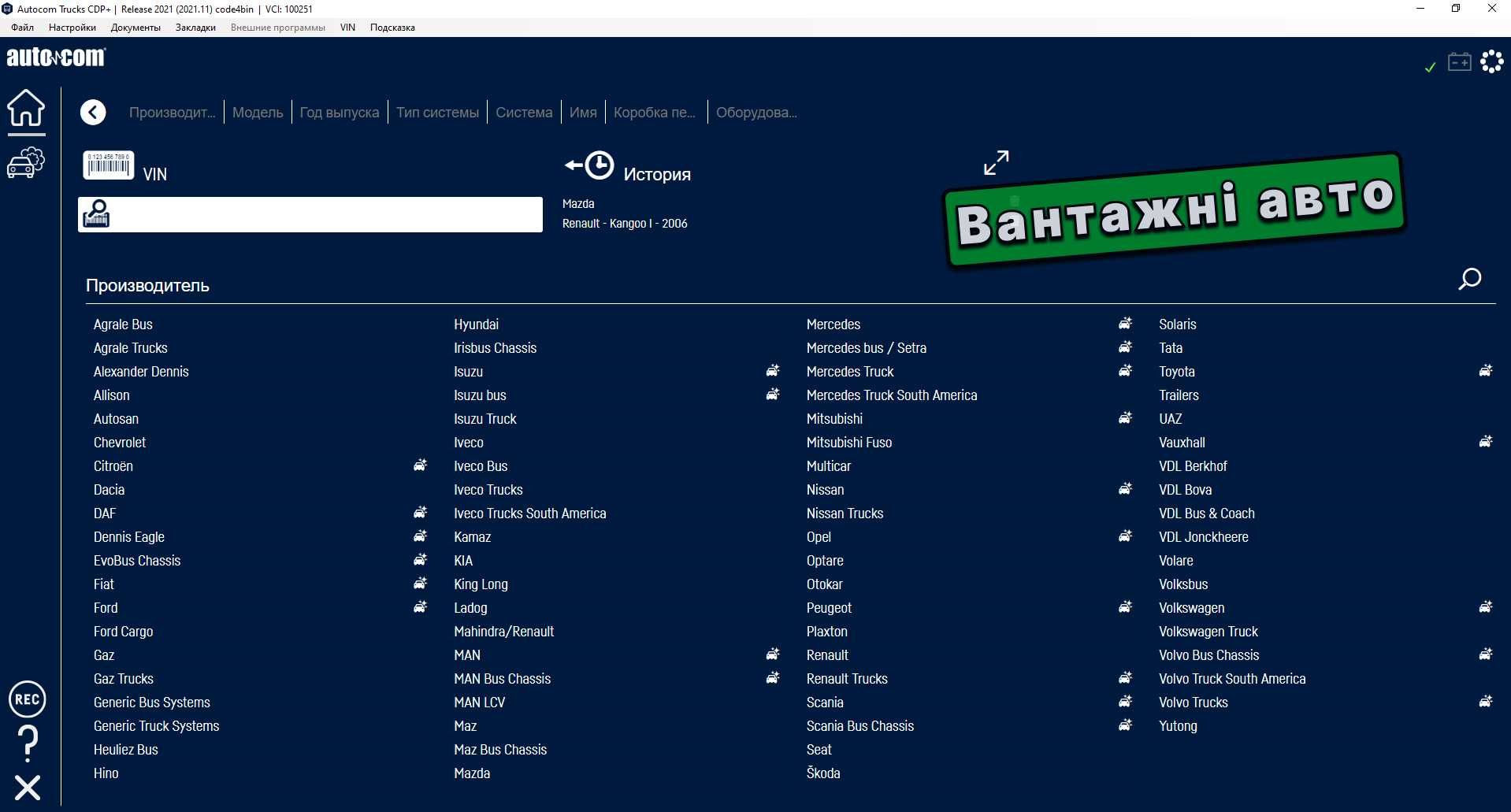Click the car icon beside Scania
This screenshot has width=1511, height=812.
[x=1126, y=702]
